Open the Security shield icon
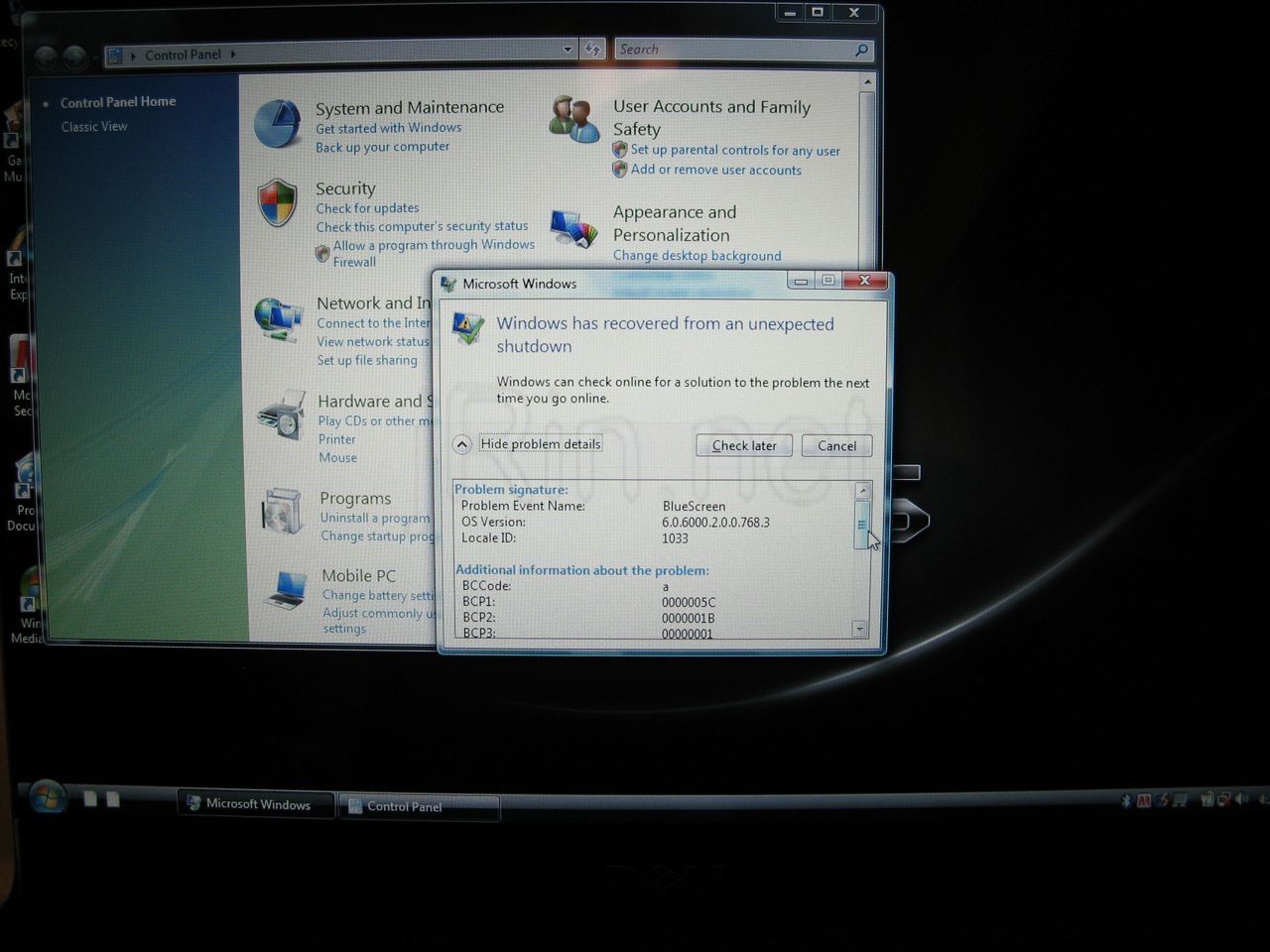Image resolution: width=1270 pixels, height=952 pixels. 278,203
